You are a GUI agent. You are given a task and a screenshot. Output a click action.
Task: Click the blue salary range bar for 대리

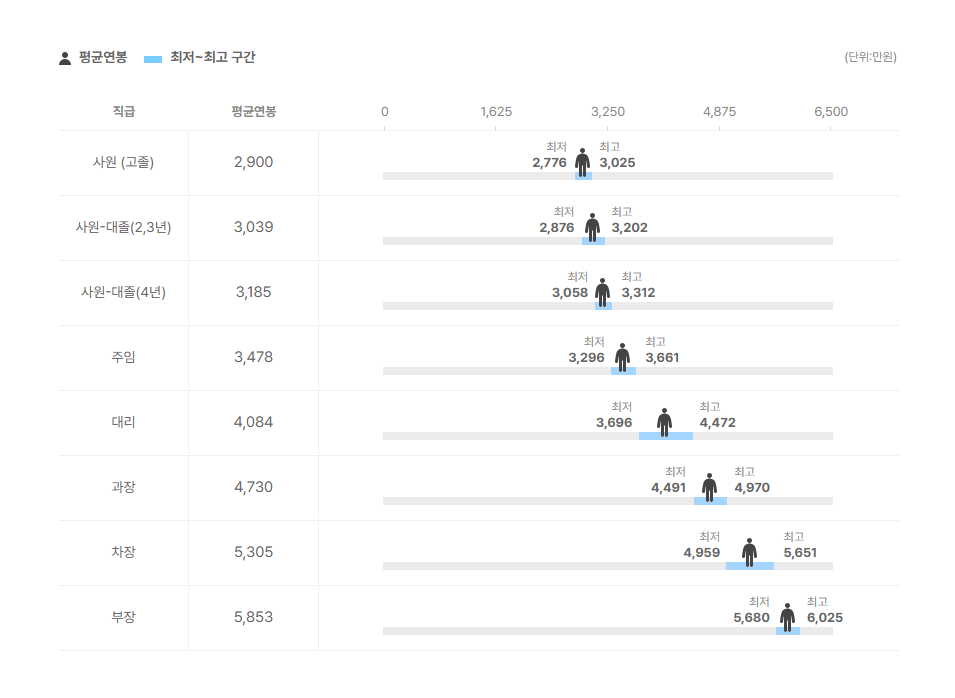[666, 436]
